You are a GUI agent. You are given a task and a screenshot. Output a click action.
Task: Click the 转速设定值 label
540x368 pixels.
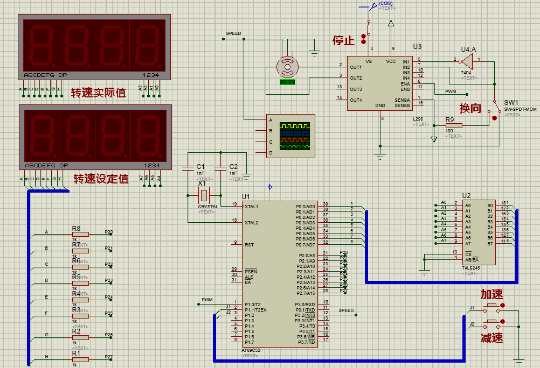click(x=101, y=179)
